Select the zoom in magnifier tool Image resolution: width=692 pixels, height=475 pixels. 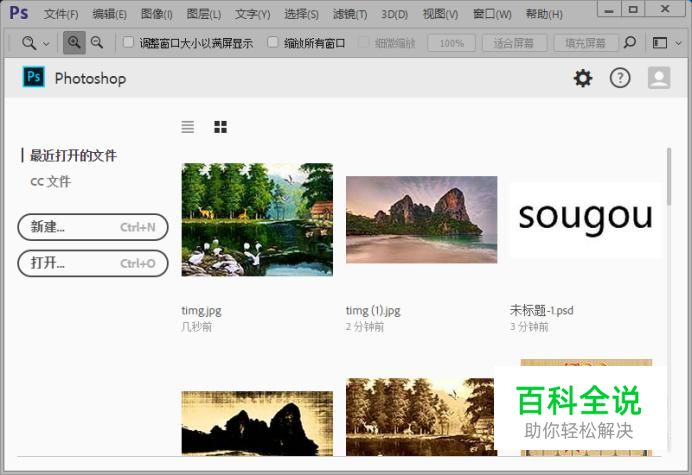(x=74, y=43)
